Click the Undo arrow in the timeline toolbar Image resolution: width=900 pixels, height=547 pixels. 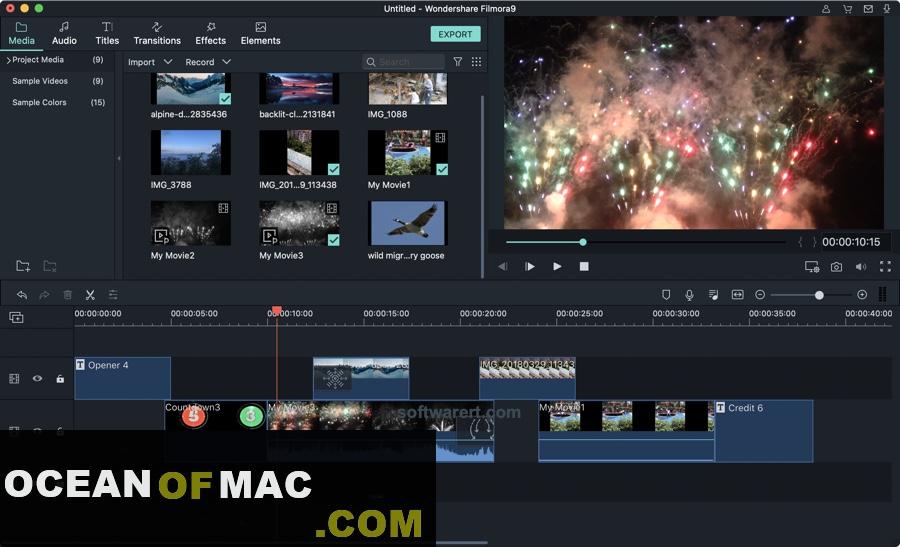click(x=22, y=294)
